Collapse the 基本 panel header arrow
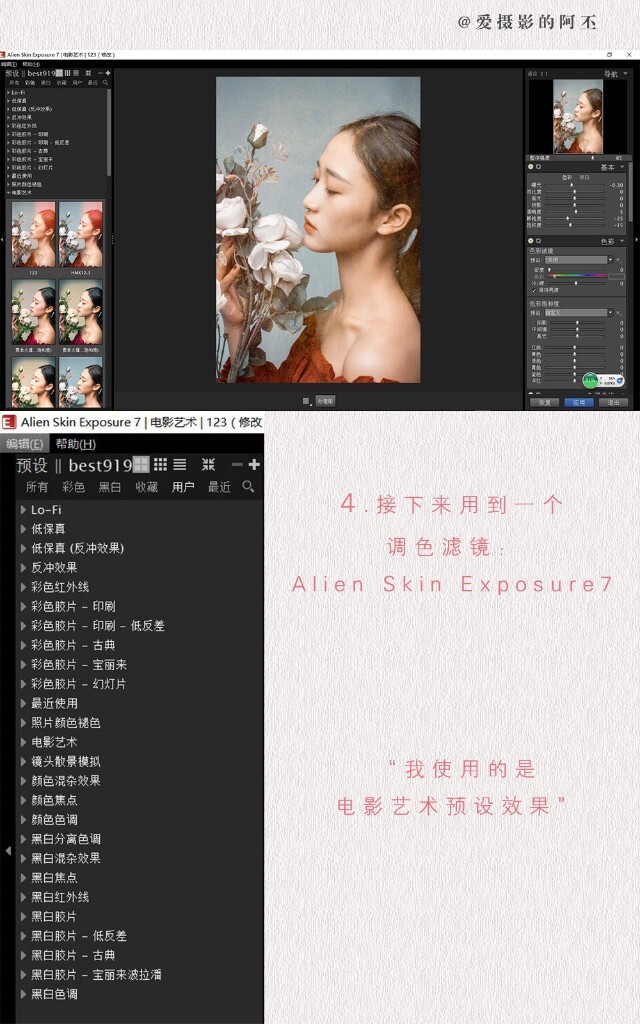The image size is (640, 1024). (x=622, y=167)
